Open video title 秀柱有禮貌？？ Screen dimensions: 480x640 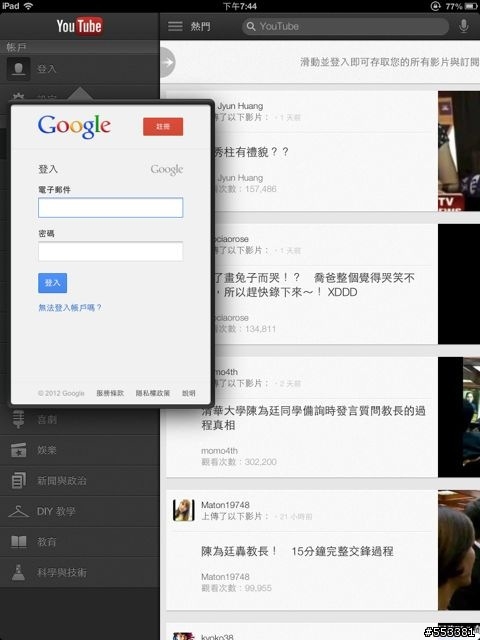click(252, 152)
